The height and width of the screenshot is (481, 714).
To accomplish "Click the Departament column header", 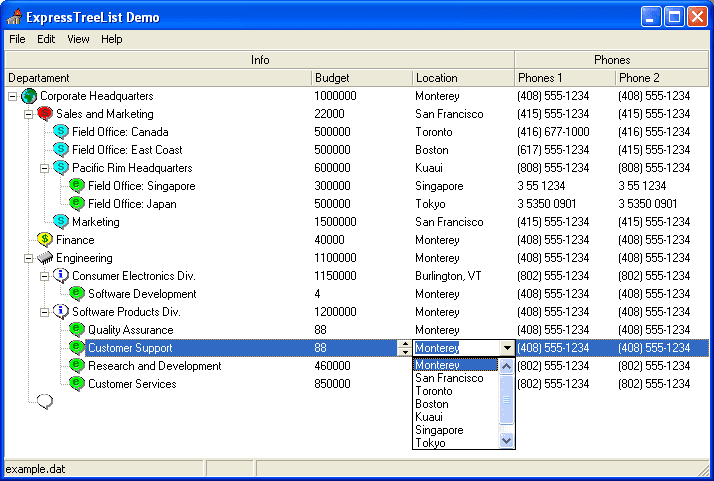I will (x=158, y=78).
